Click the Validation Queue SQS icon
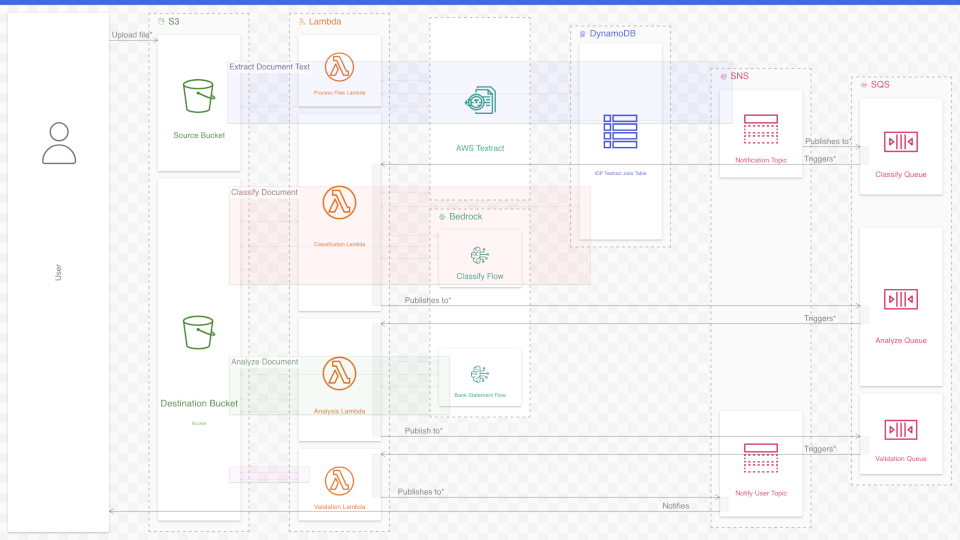960x540 pixels. pyautogui.click(x=901, y=430)
